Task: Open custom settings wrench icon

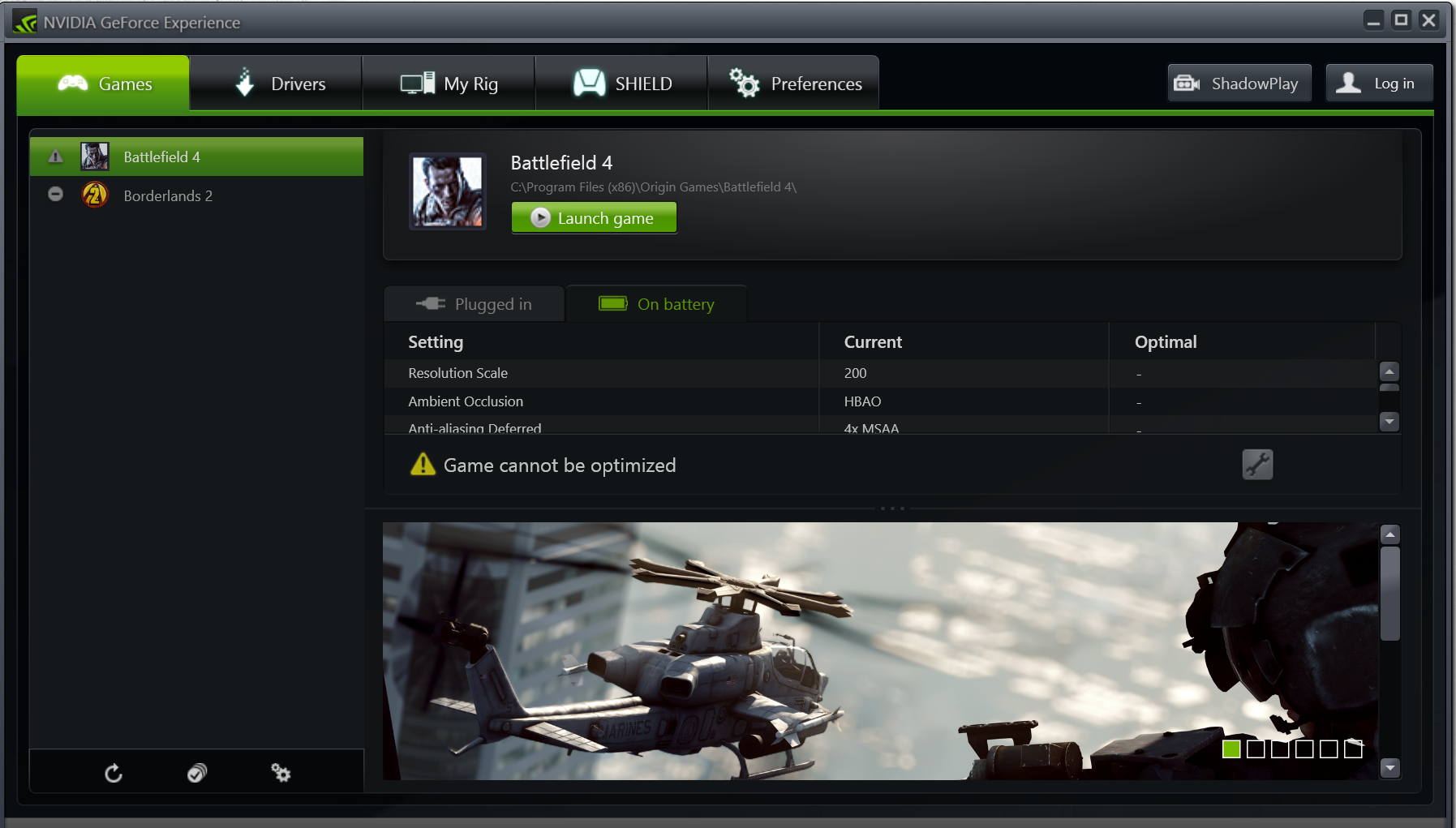Action: tap(1257, 465)
